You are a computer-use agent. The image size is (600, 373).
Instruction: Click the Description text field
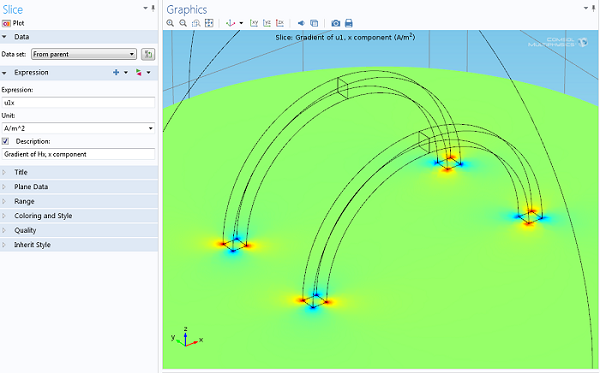coord(78,154)
